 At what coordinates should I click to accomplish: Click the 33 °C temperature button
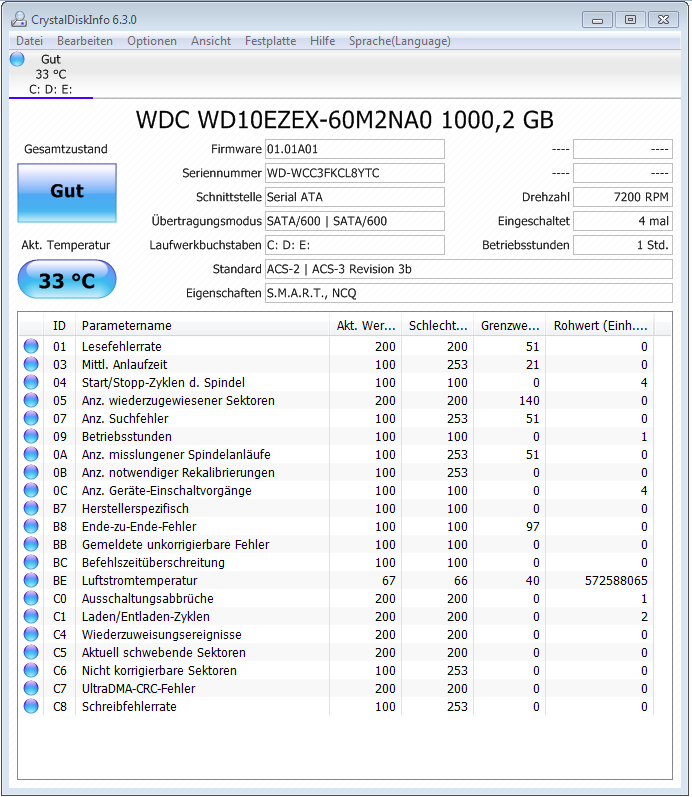pyautogui.click(x=67, y=280)
